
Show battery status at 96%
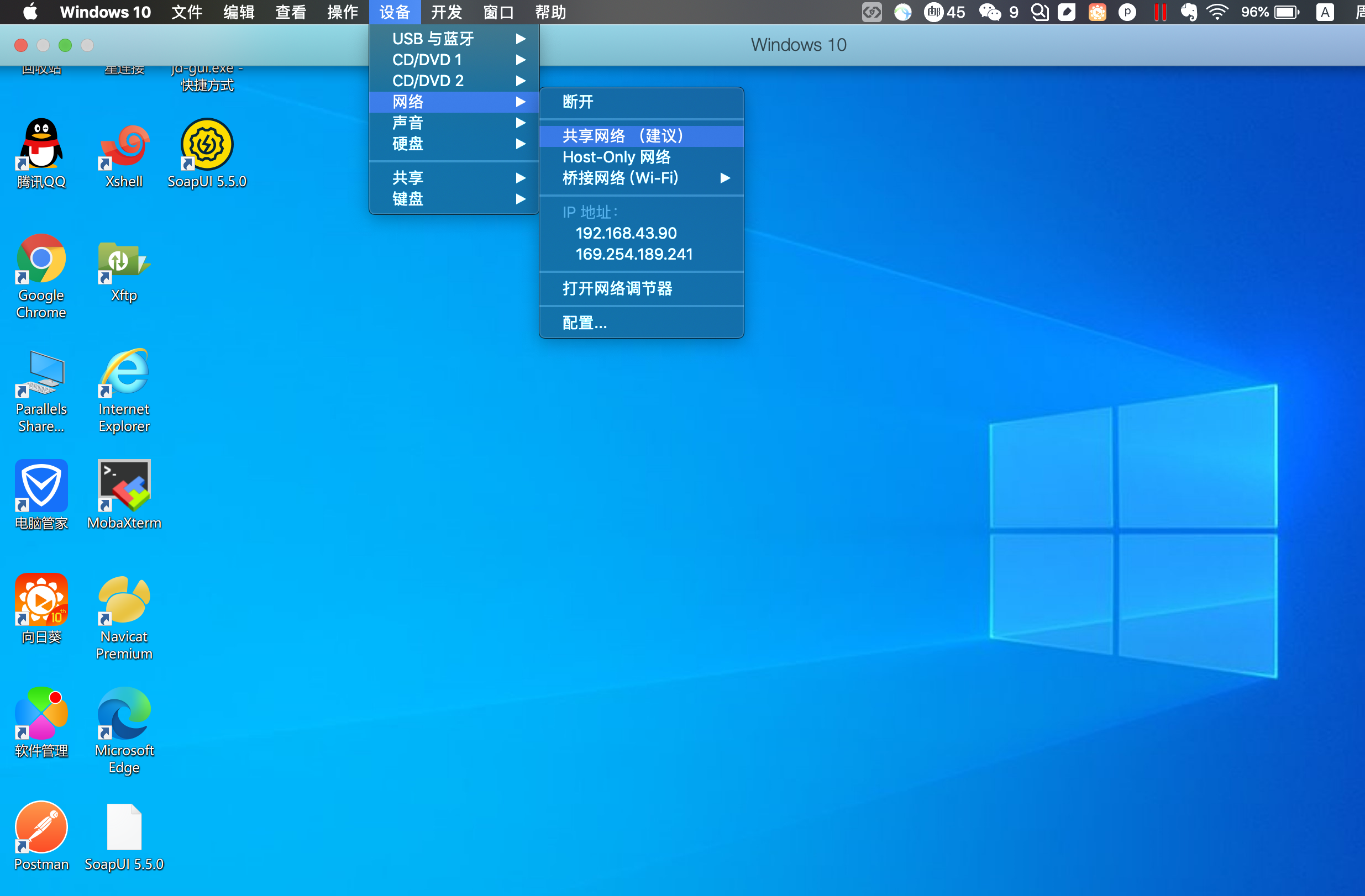click(1270, 12)
